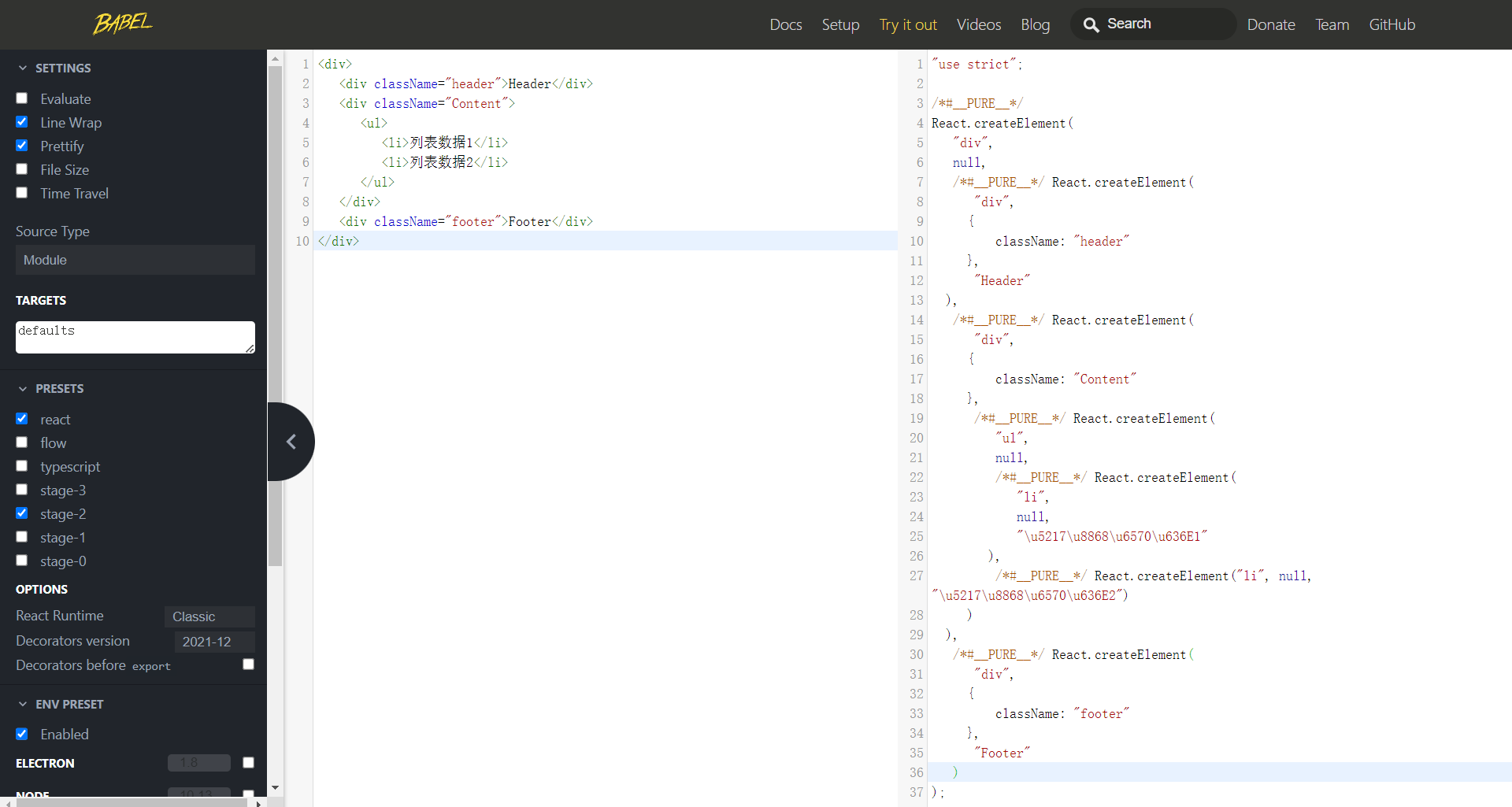Open the Team page
Viewport: 1512px width, 807px height.
pyautogui.click(x=1332, y=24)
